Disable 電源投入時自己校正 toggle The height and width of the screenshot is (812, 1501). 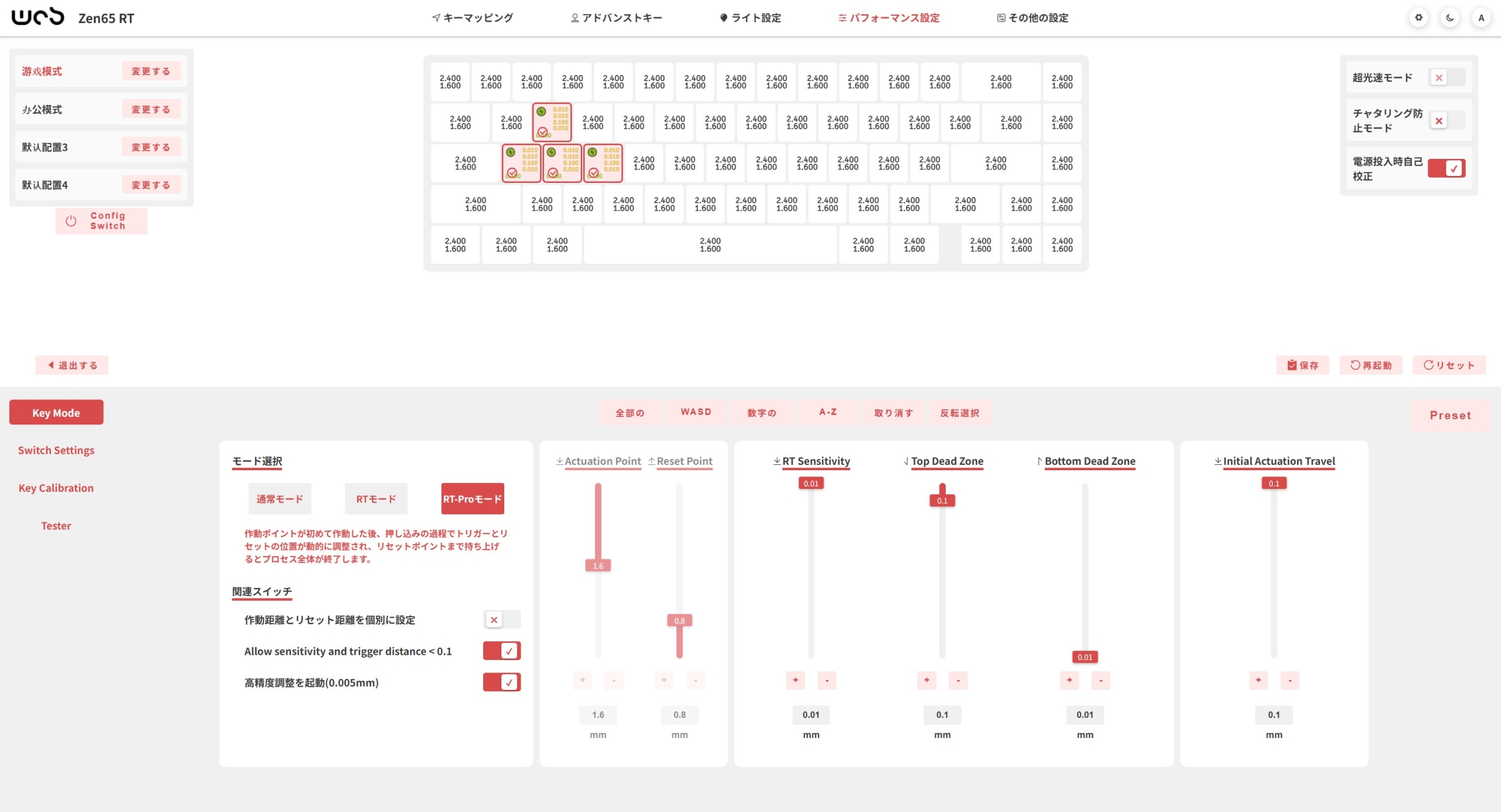pos(1446,168)
